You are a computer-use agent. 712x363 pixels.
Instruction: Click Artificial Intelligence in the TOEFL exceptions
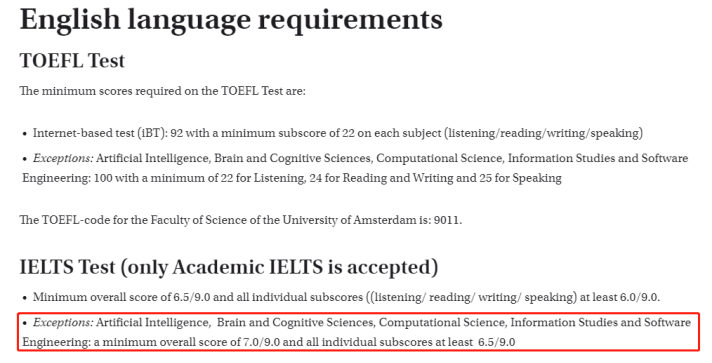152,158
